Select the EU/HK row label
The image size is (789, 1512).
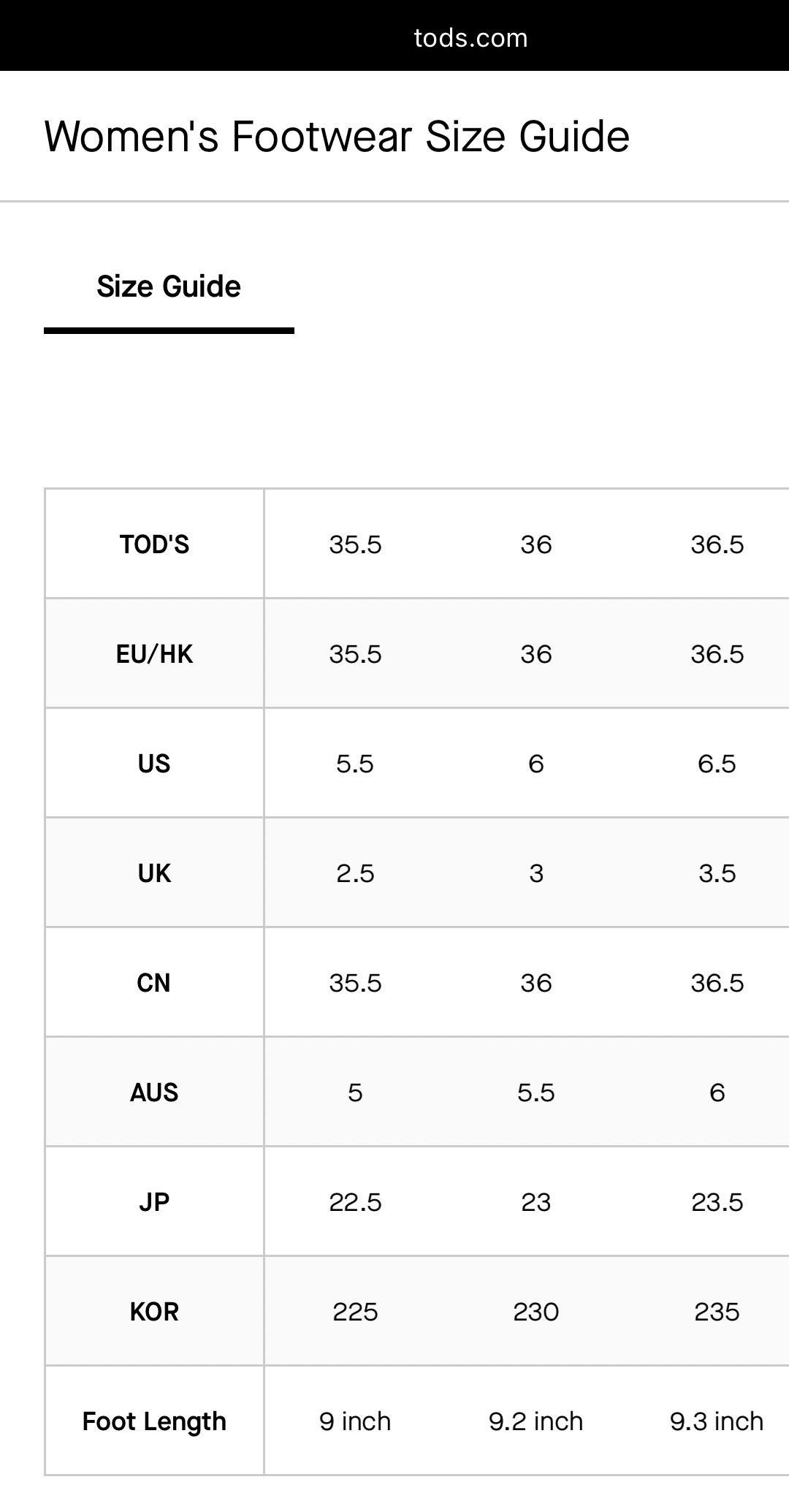coord(154,654)
